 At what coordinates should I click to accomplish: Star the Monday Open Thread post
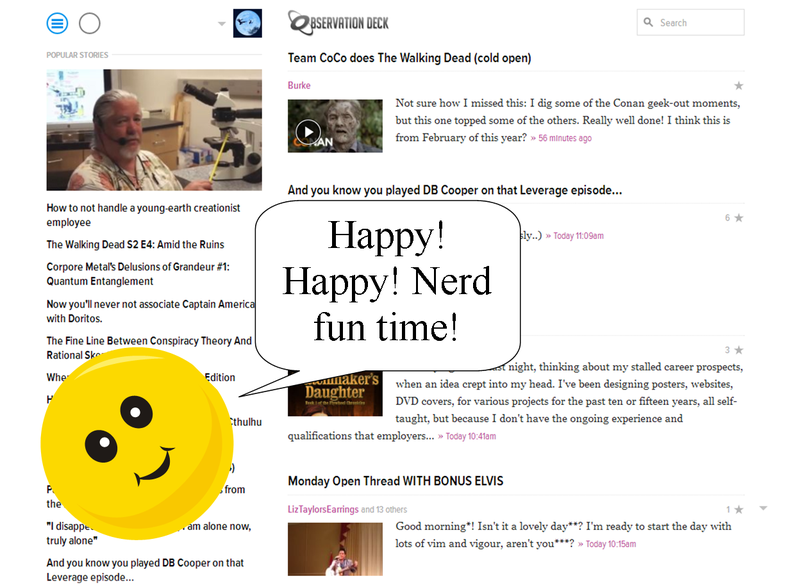tap(738, 509)
